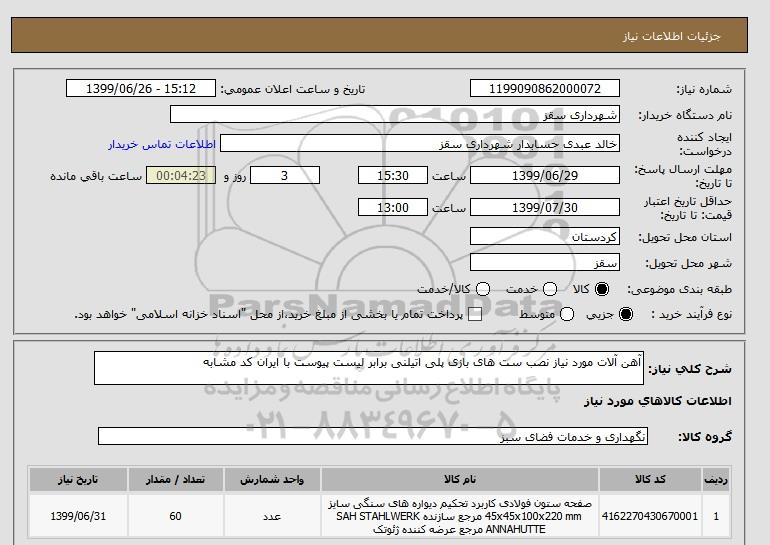770x545 pixels.
Task: Click the شماره نیاز field 1199090862000072
Action: click(545, 88)
